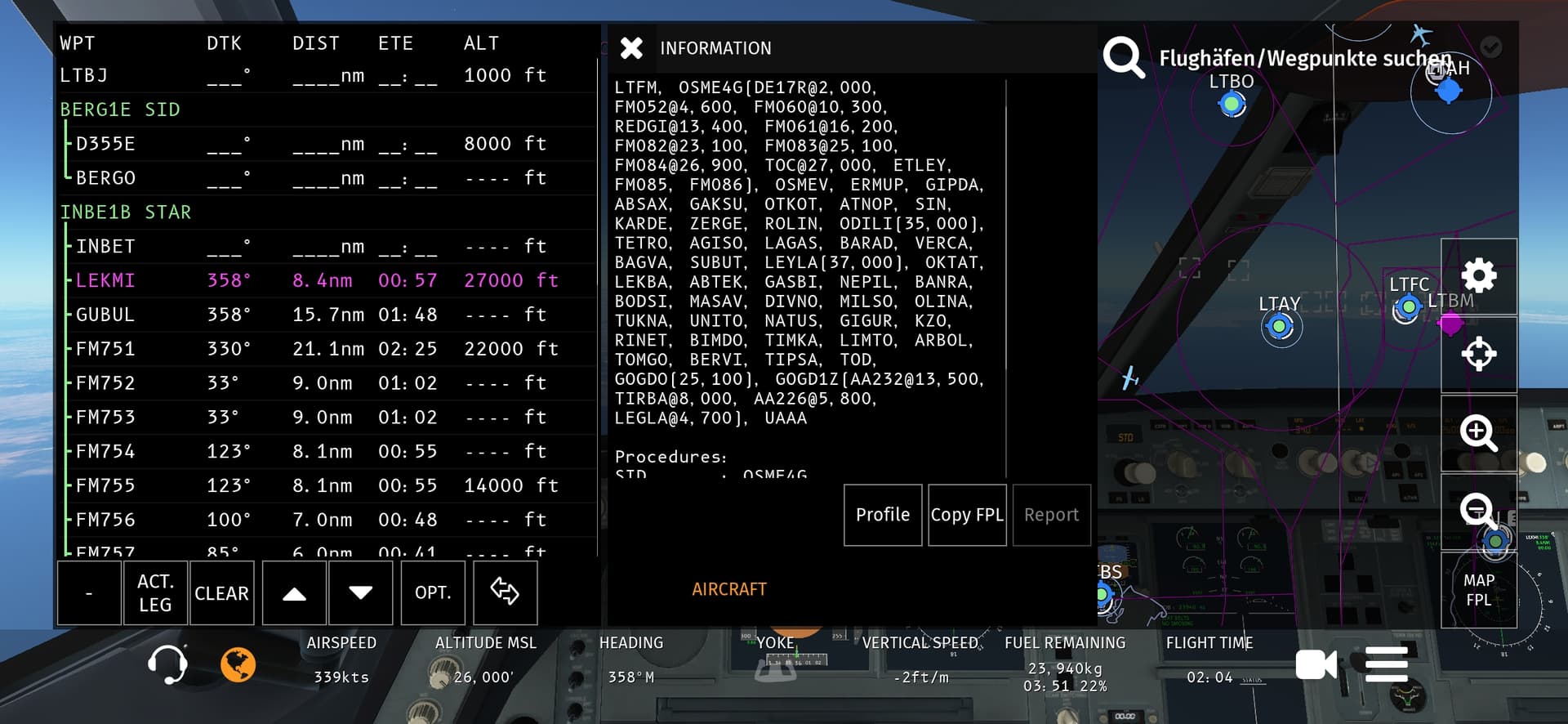Click the flight plan route text starting LTFM
Image resolution: width=1568 pixels, height=724 pixels.
[800, 253]
